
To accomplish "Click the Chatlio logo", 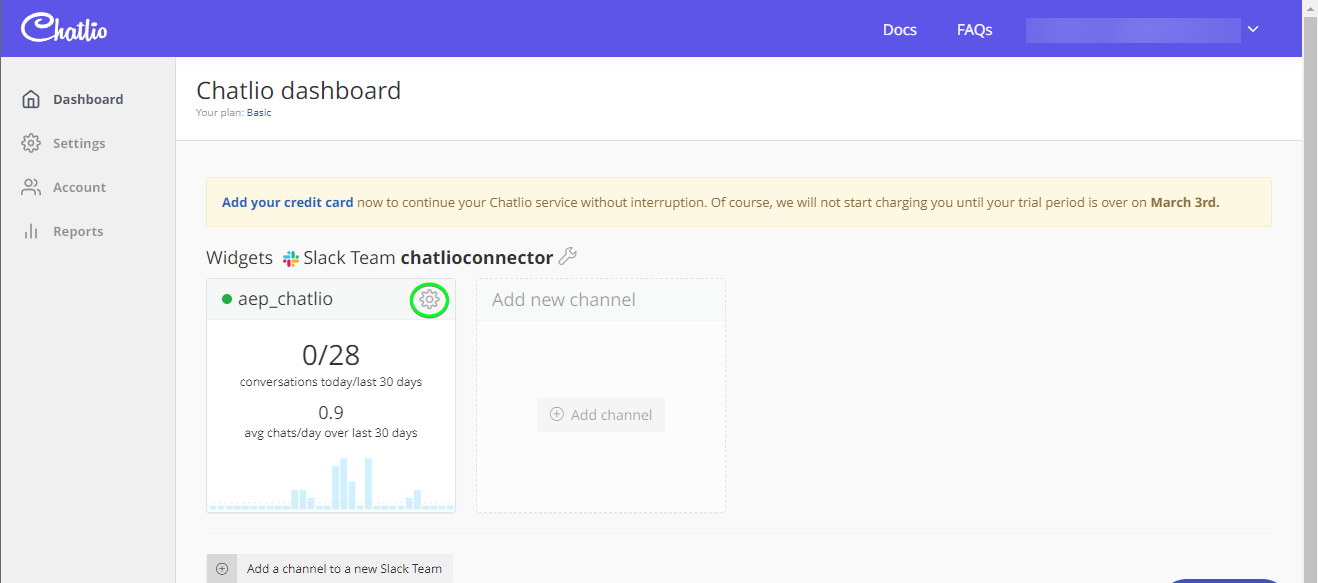I will click(65, 28).
